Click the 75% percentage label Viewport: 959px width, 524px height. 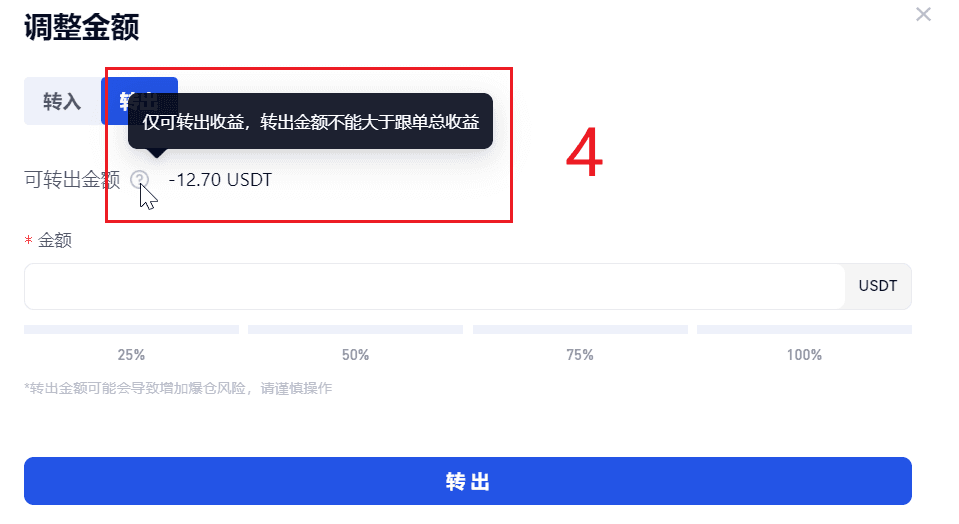coord(580,355)
